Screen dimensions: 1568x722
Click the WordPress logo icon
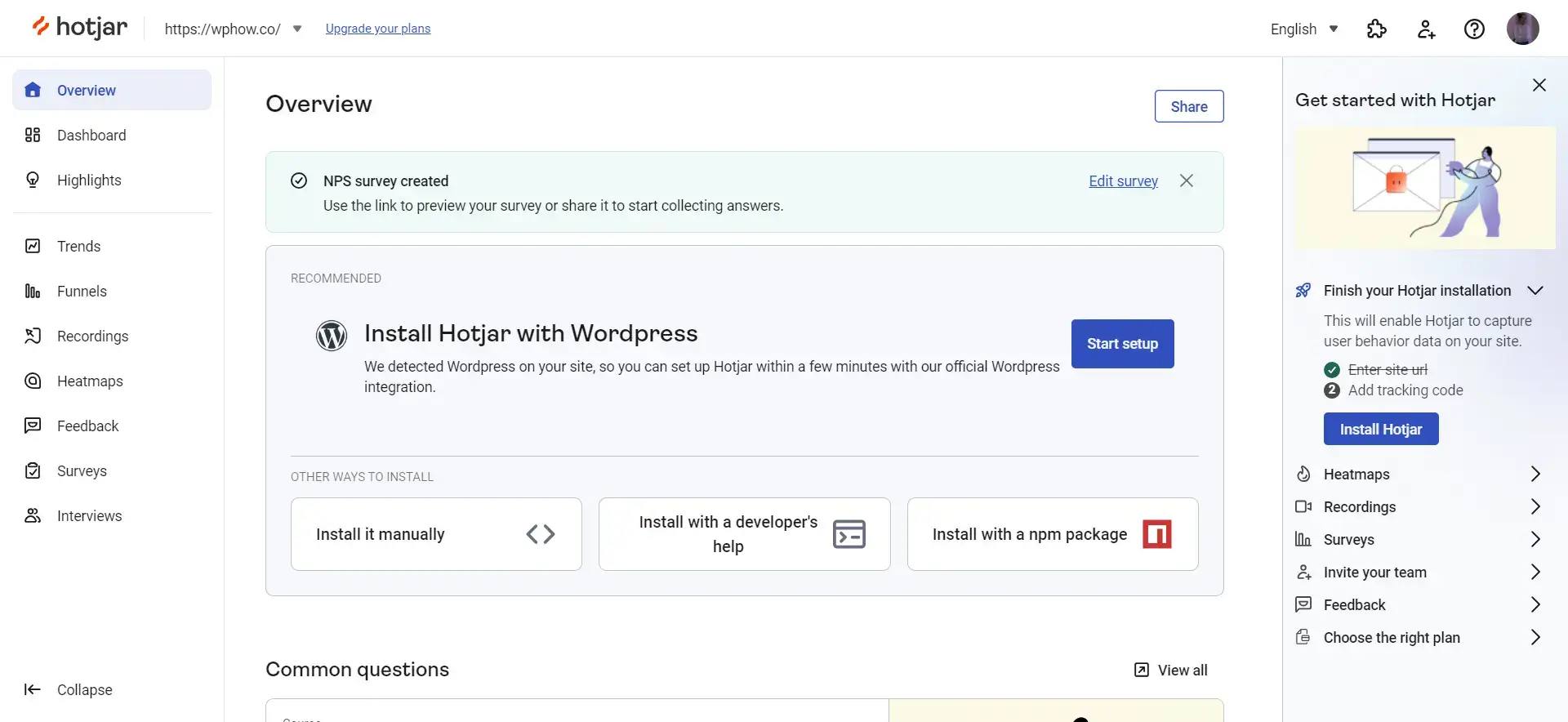point(332,335)
